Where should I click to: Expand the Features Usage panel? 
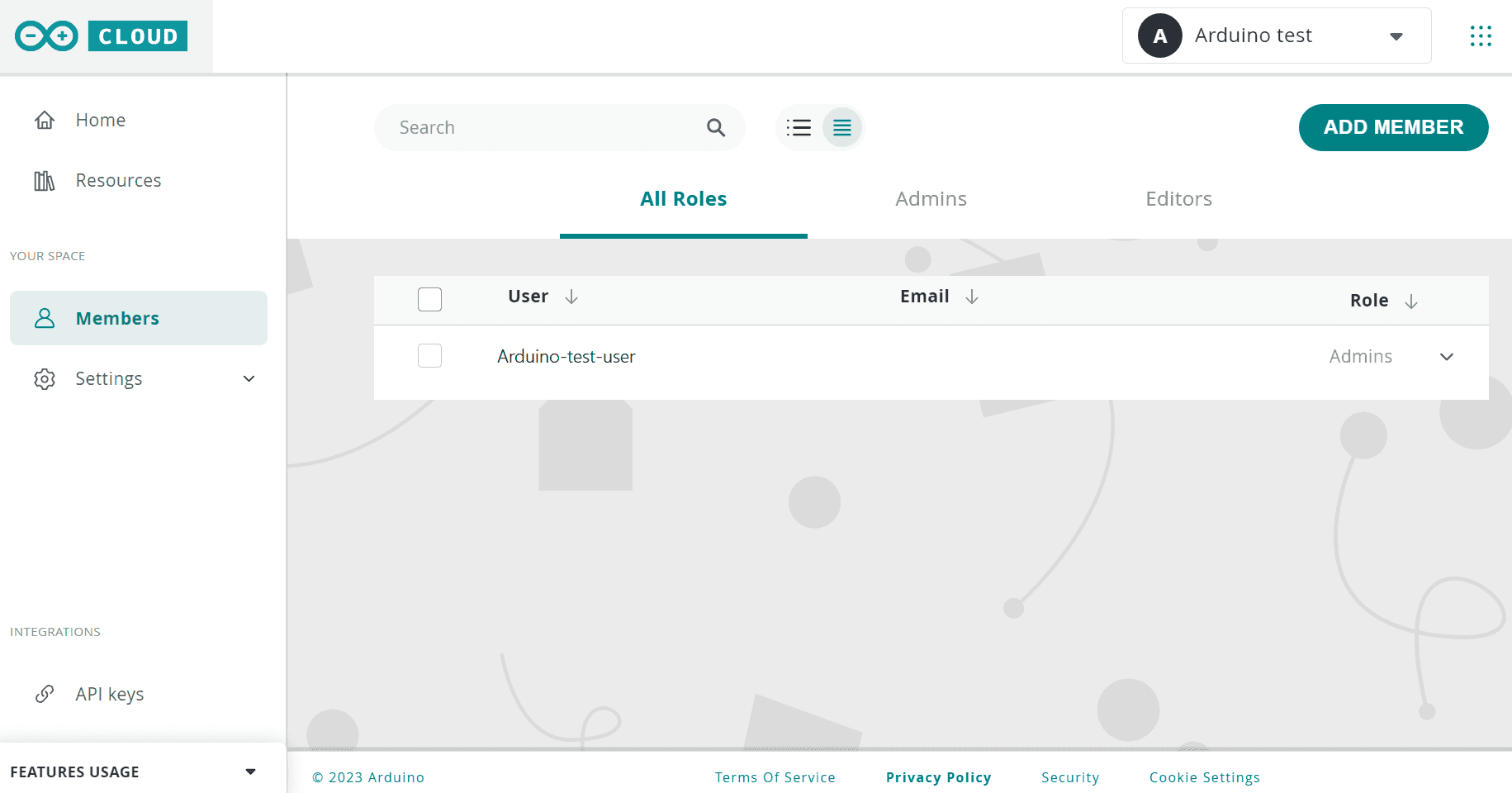[x=250, y=772]
